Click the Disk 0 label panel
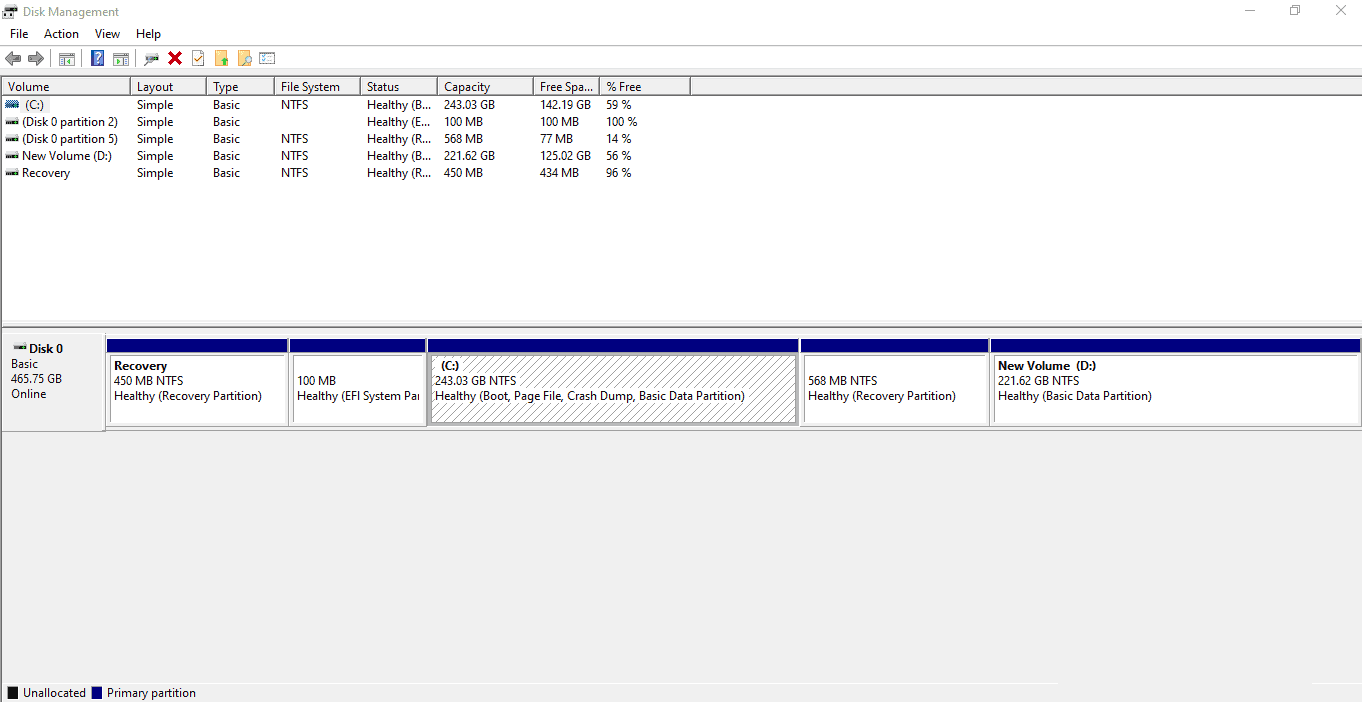 tap(53, 381)
